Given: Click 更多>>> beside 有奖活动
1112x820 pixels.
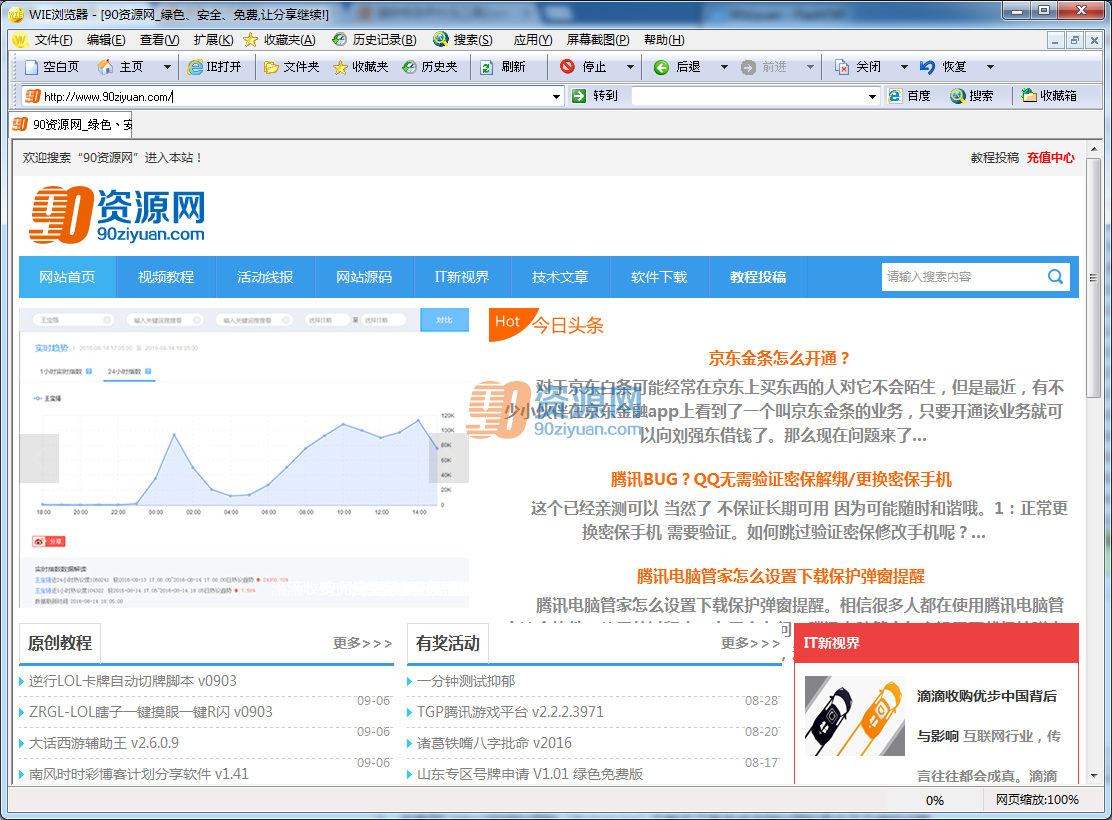Looking at the screenshot, I should click(x=750, y=643).
